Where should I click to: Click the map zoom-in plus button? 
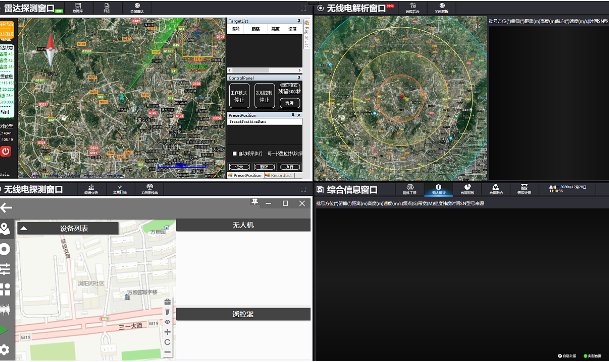(167, 332)
